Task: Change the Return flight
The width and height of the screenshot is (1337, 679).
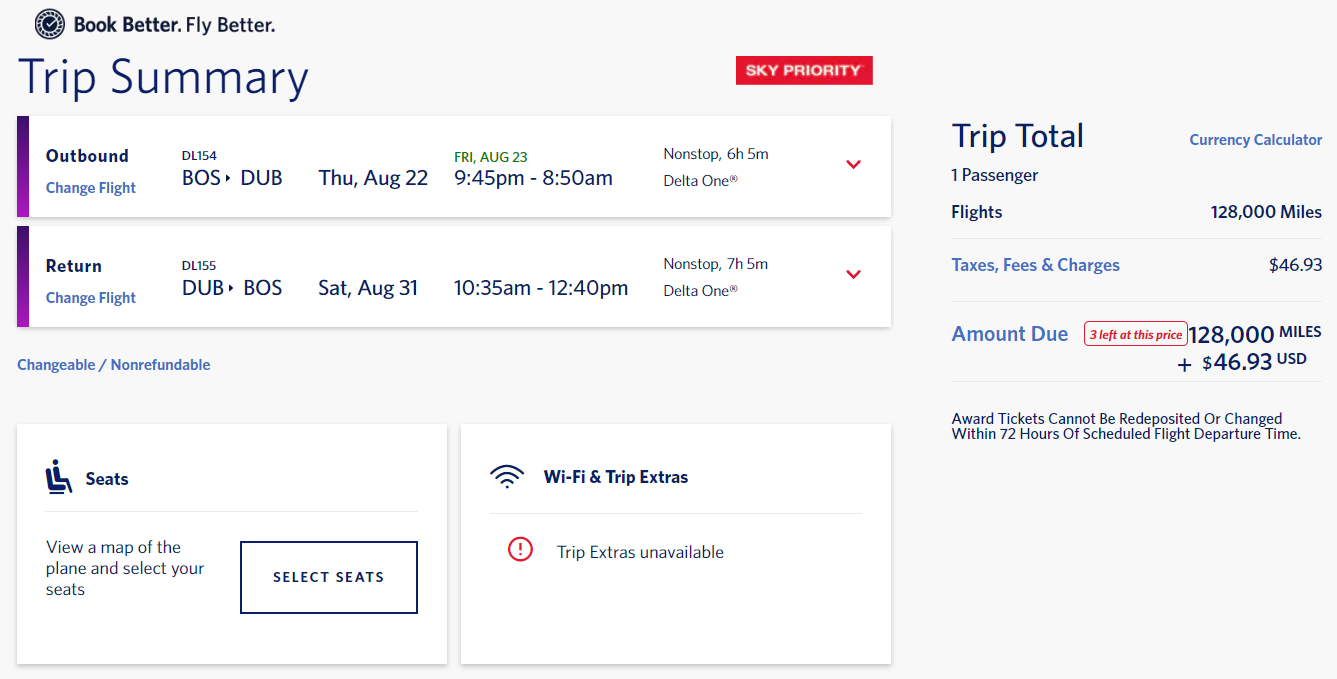Action: click(x=91, y=298)
